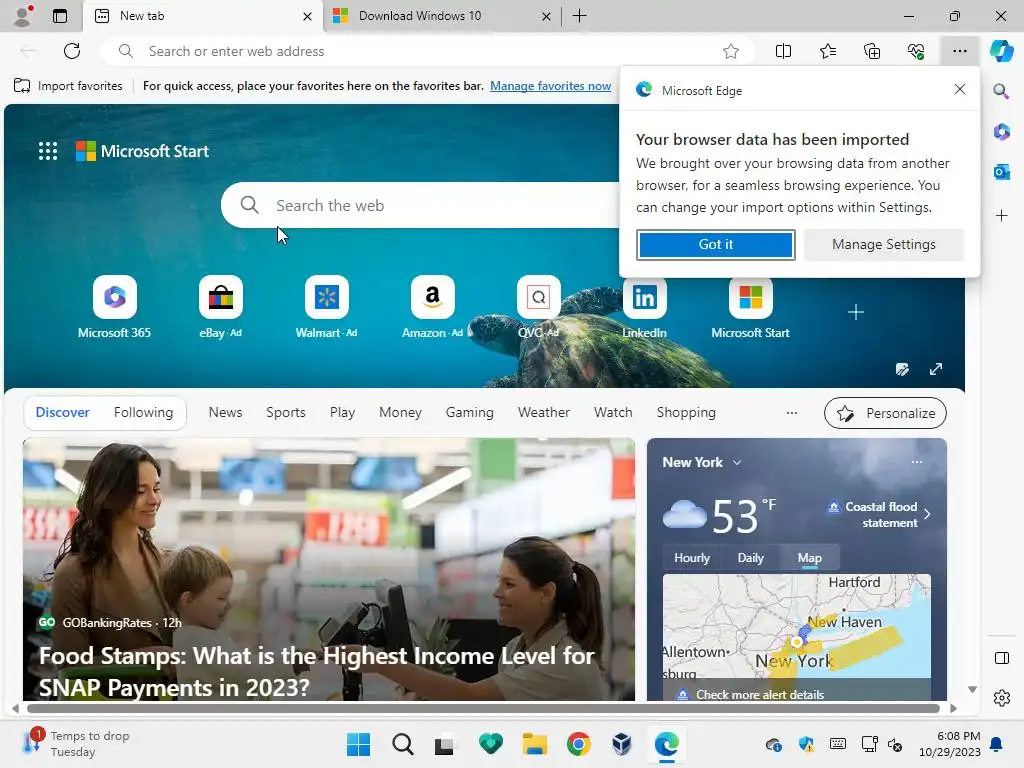This screenshot has width=1024, height=768.
Task: Select the Following feed tab
Action: point(144,413)
